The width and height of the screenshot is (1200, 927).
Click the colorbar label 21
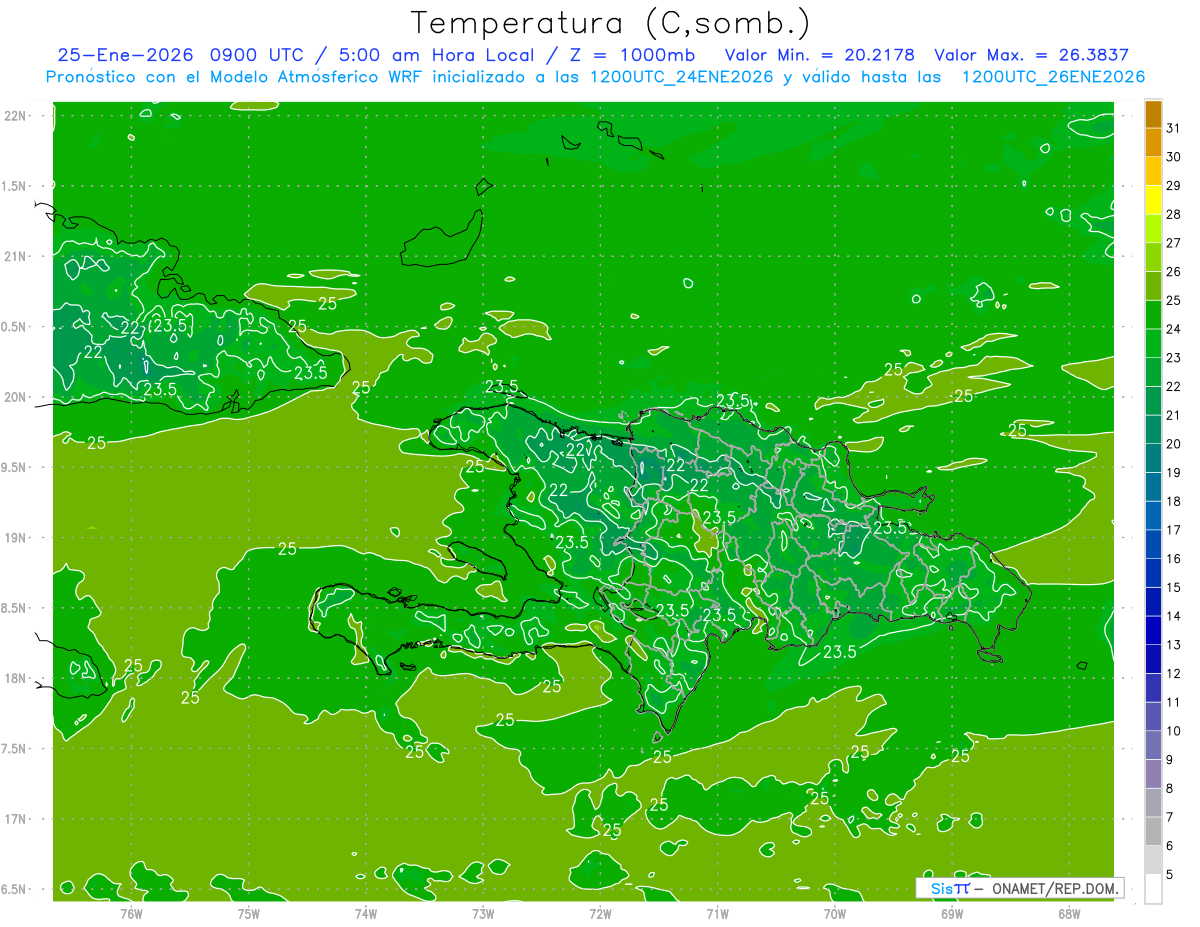[1174, 415]
